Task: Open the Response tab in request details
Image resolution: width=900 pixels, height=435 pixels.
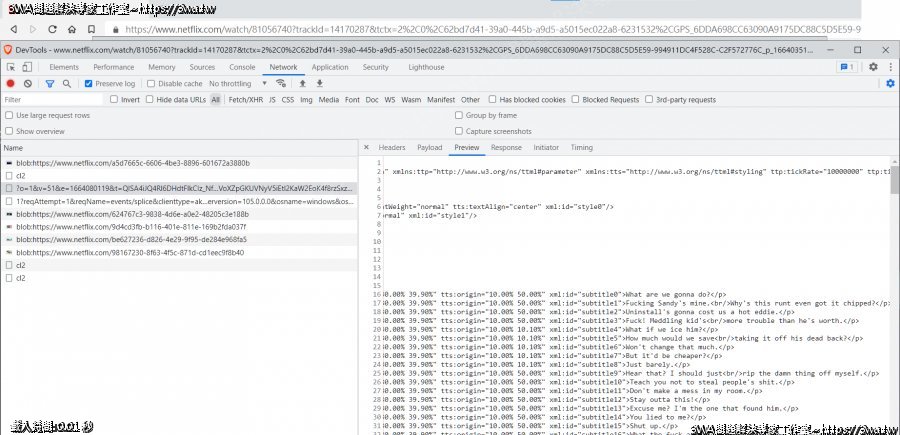Action: (505, 147)
